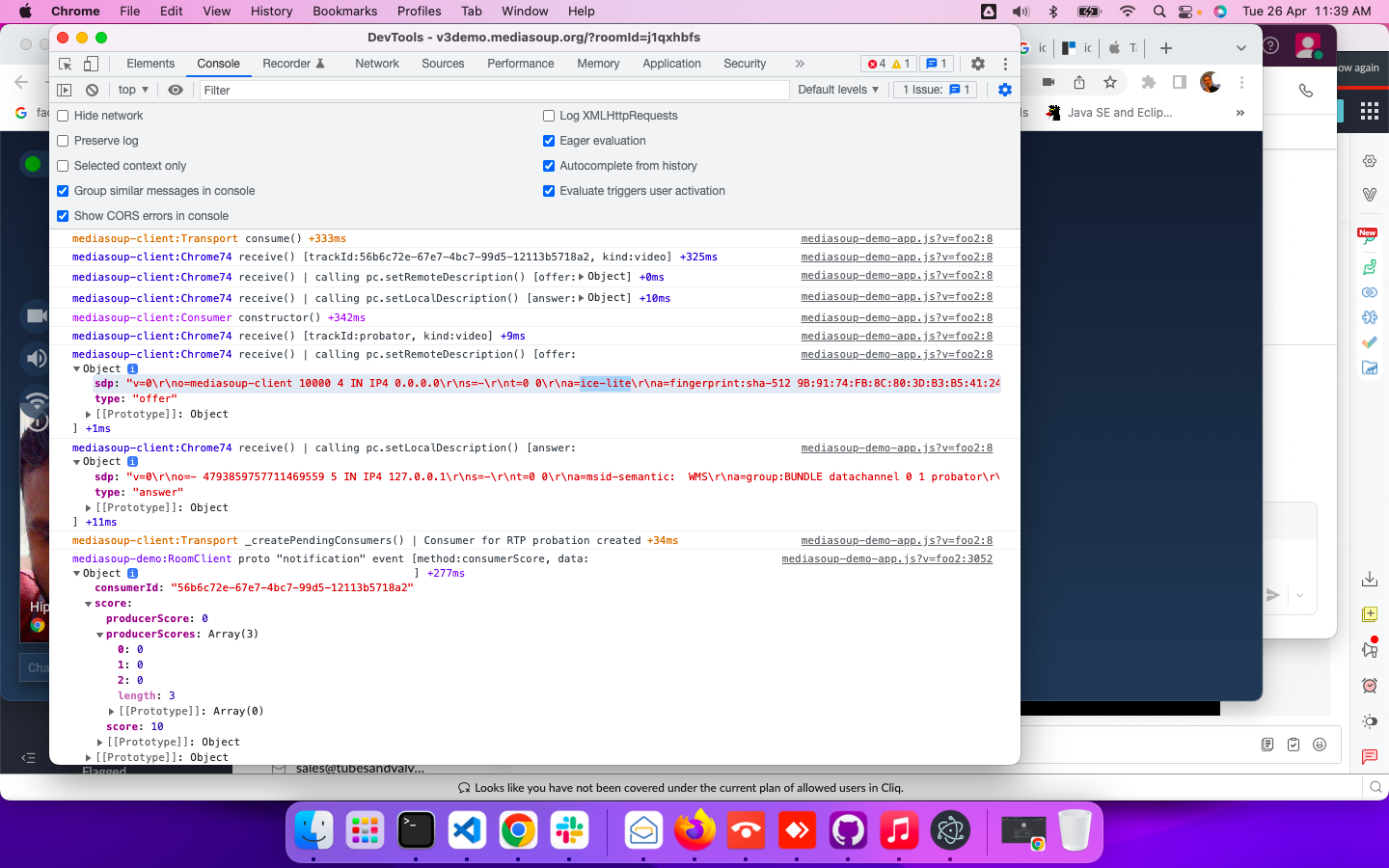Image resolution: width=1389 pixels, height=868 pixels.
Task: Toggle the Hide network checkbox
Action: 63,115
